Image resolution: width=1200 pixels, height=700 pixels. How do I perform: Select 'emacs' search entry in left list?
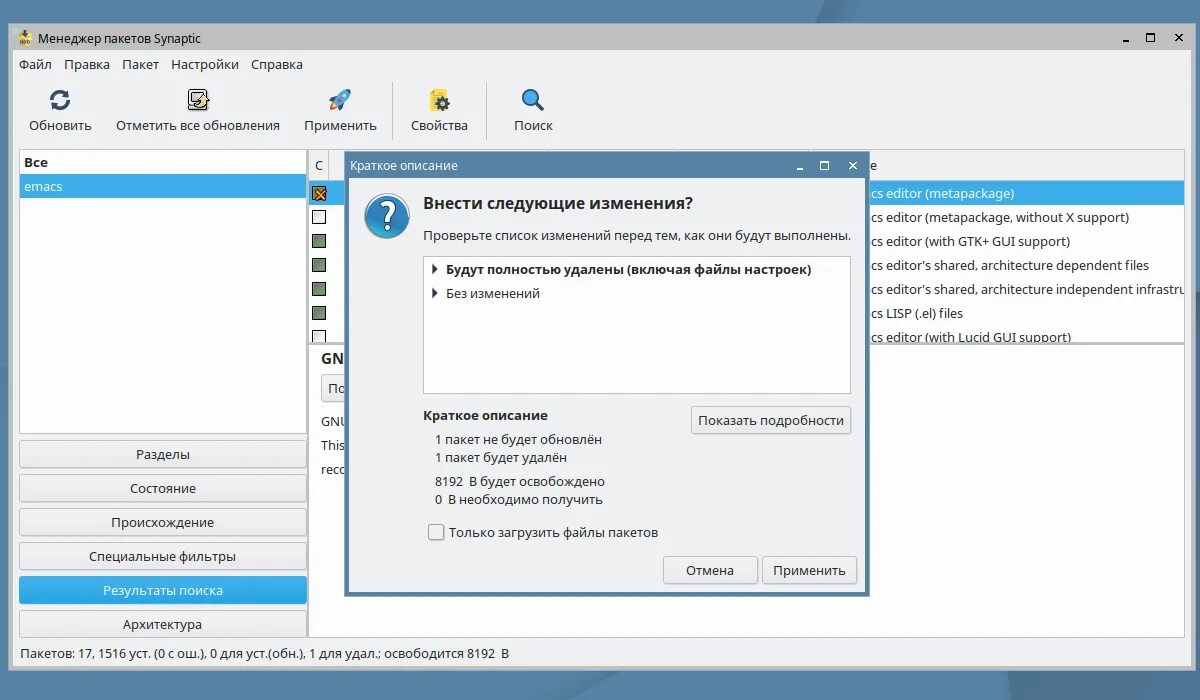163,186
